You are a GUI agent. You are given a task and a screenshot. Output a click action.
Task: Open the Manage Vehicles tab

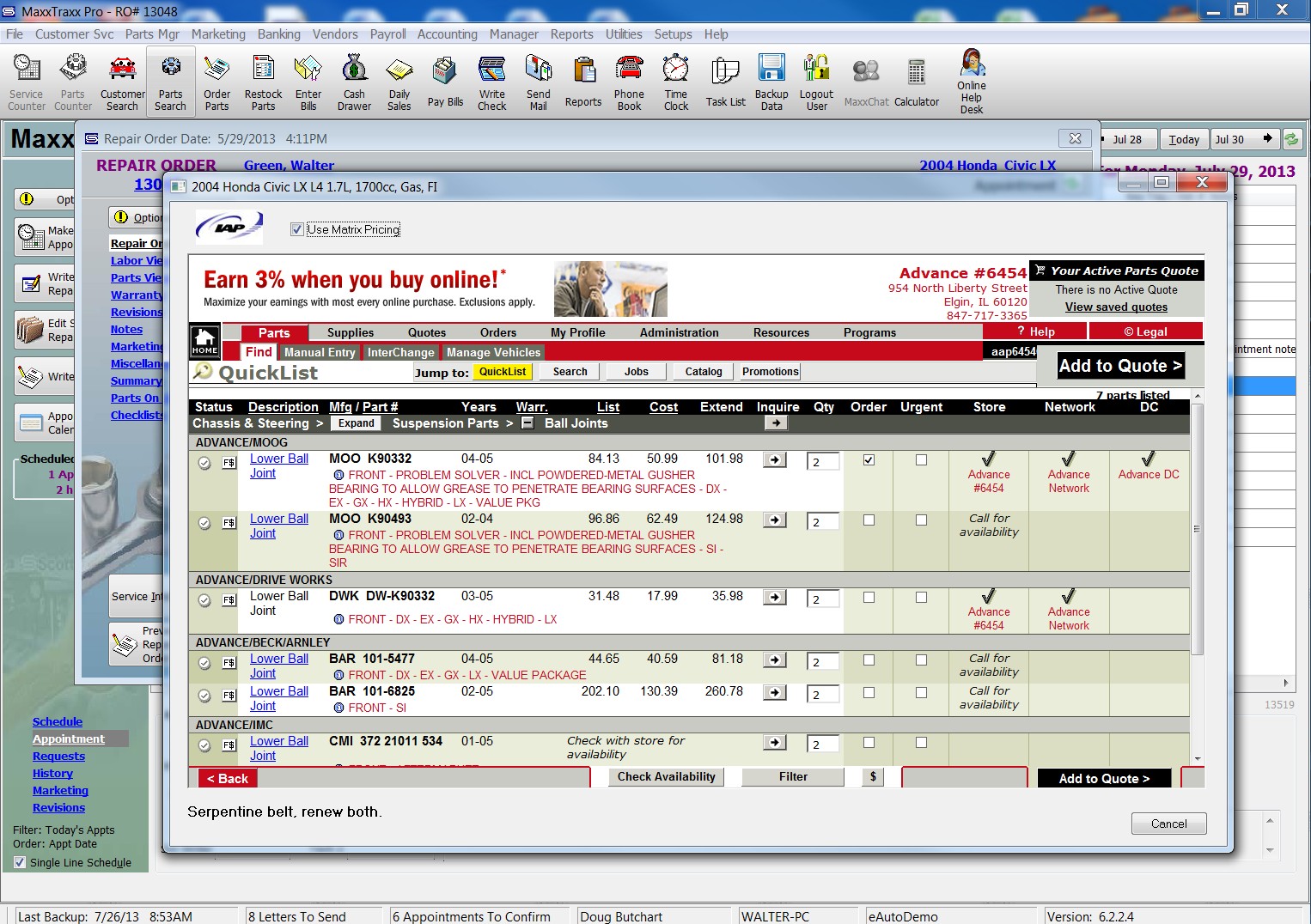[493, 352]
